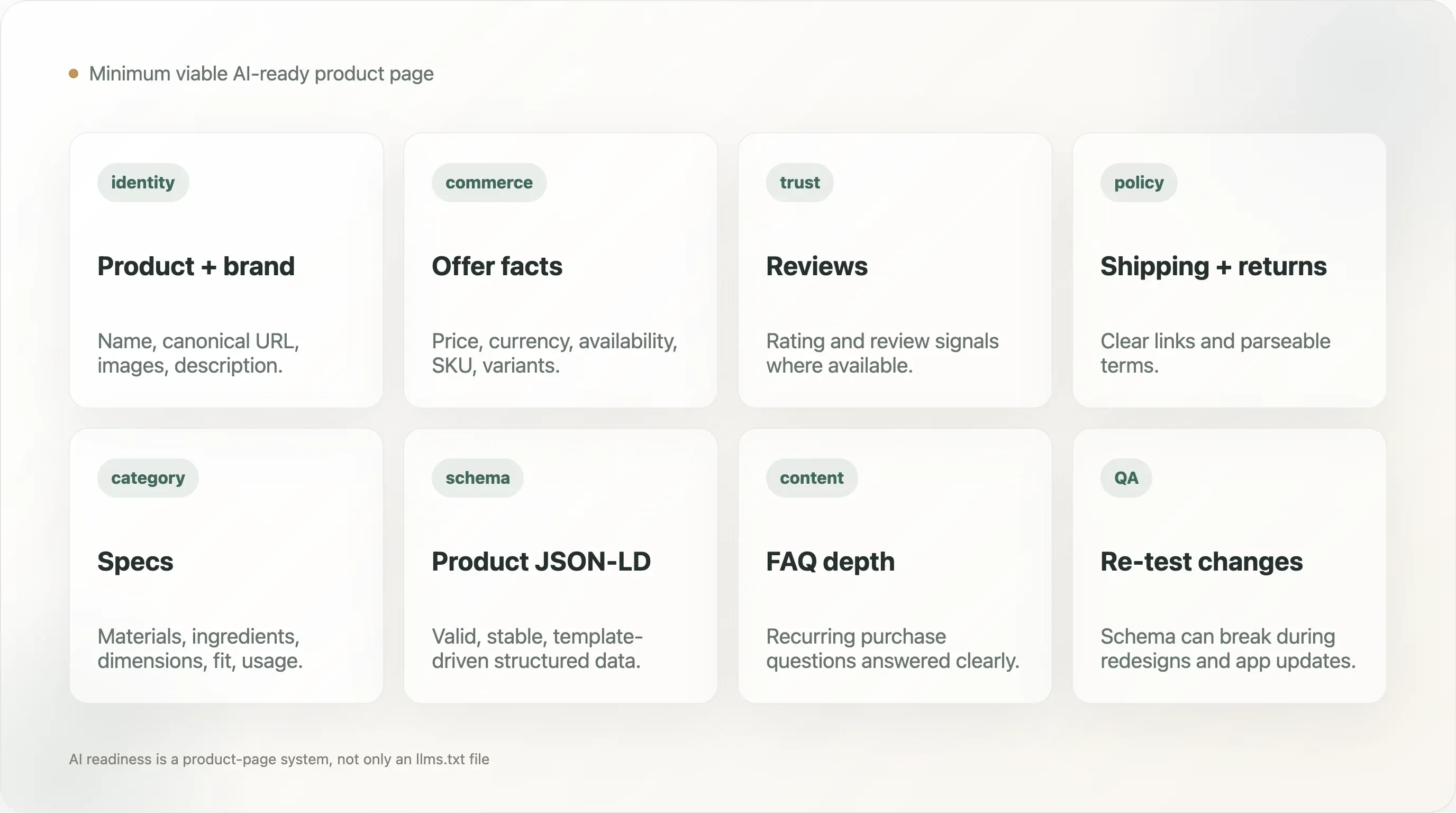Click 'Recurring purchase questions answered clearly.' text
1456x813 pixels.
[x=893, y=648]
